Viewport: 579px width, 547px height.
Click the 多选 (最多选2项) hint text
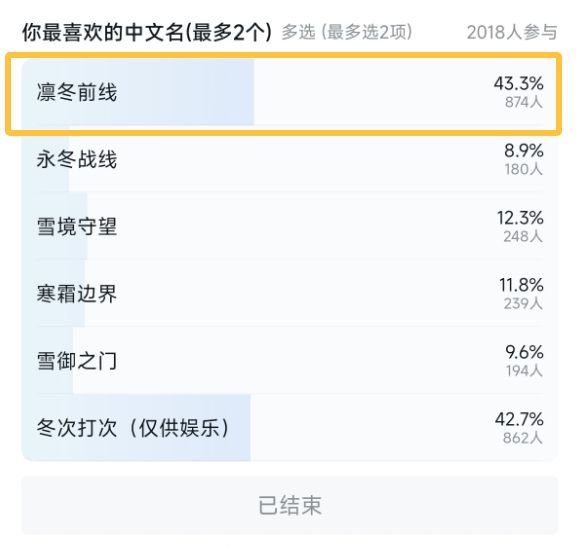[347, 32]
